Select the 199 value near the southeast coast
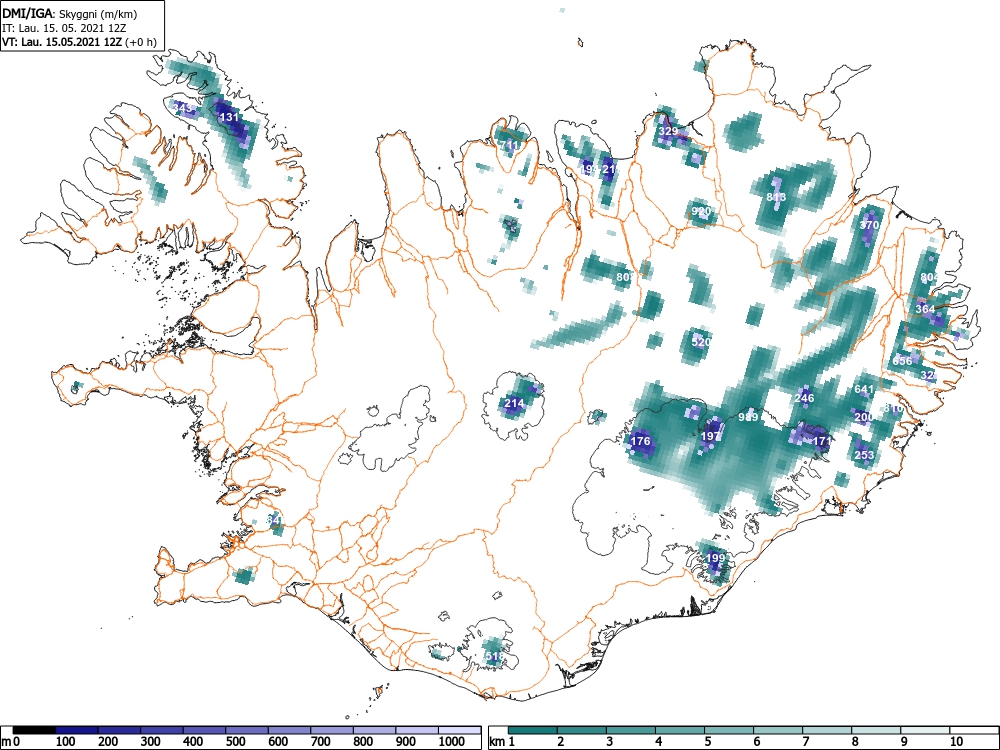 (x=716, y=558)
